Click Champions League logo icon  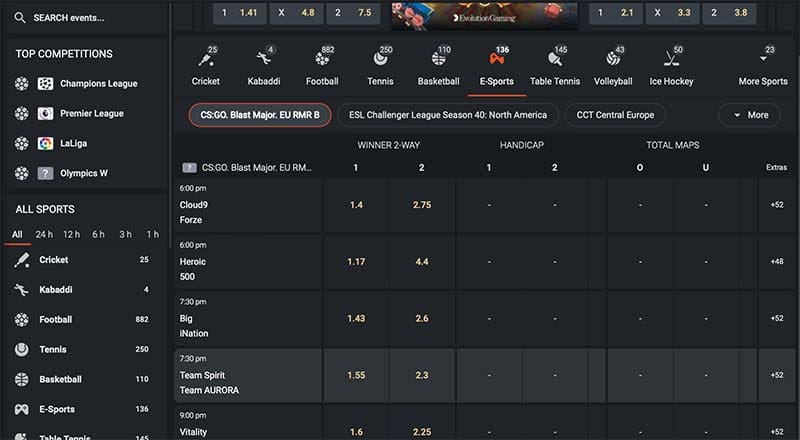coord(45,84)
